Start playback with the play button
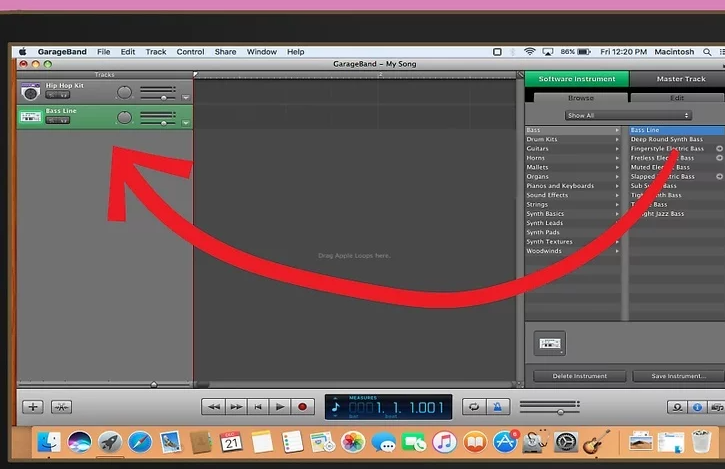This screenshot has width=725, height=469. pos(280,407)
